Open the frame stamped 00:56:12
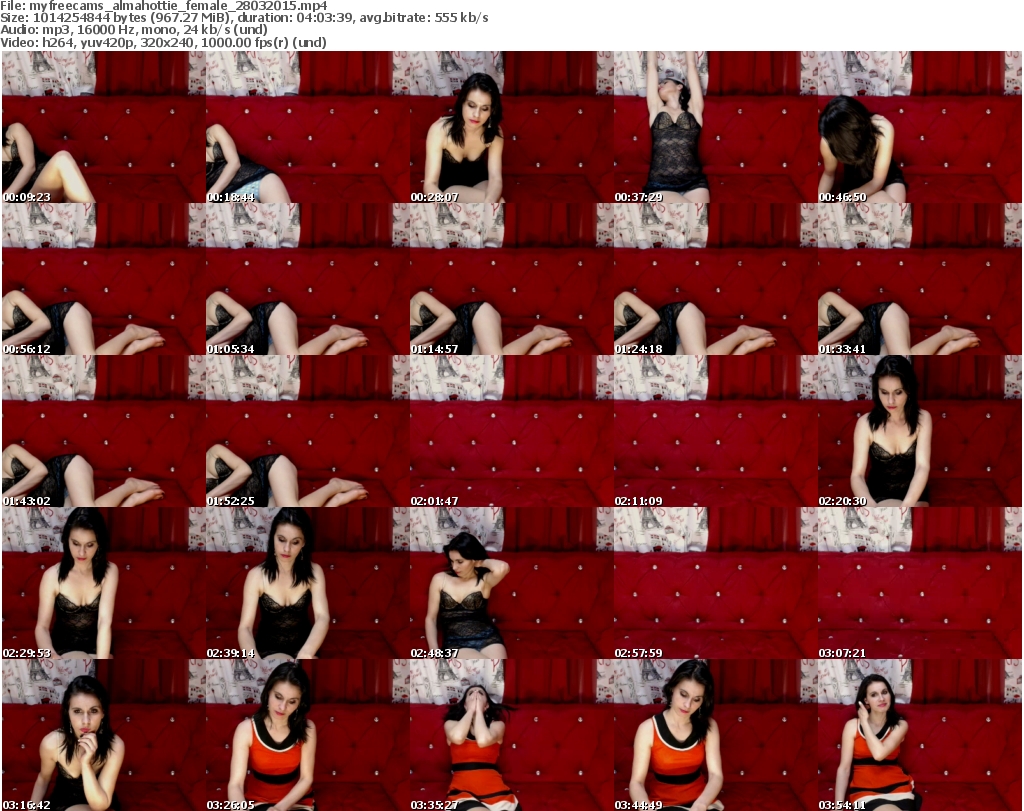1024x811 pixels. [x=104, y=279]
